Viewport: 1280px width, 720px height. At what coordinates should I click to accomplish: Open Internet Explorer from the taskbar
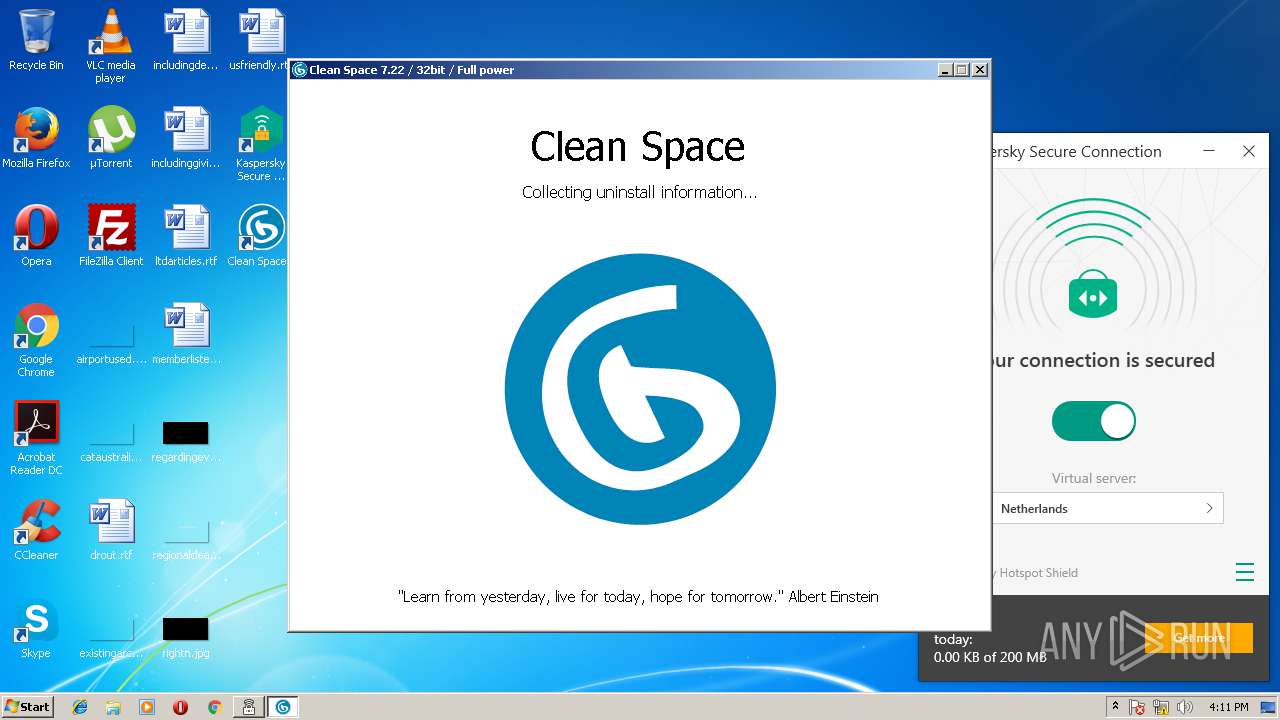click(80, 707)
